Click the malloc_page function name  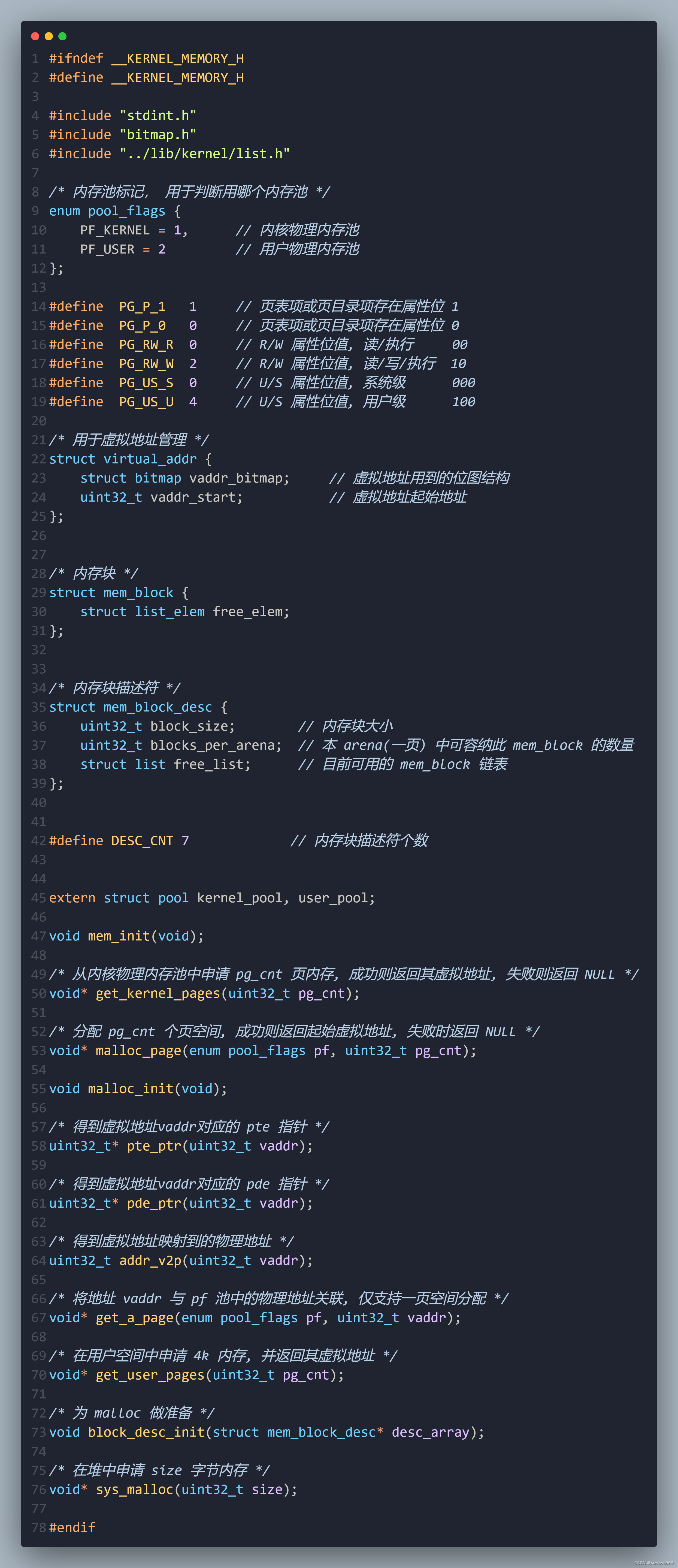[x=138, y=1051]
